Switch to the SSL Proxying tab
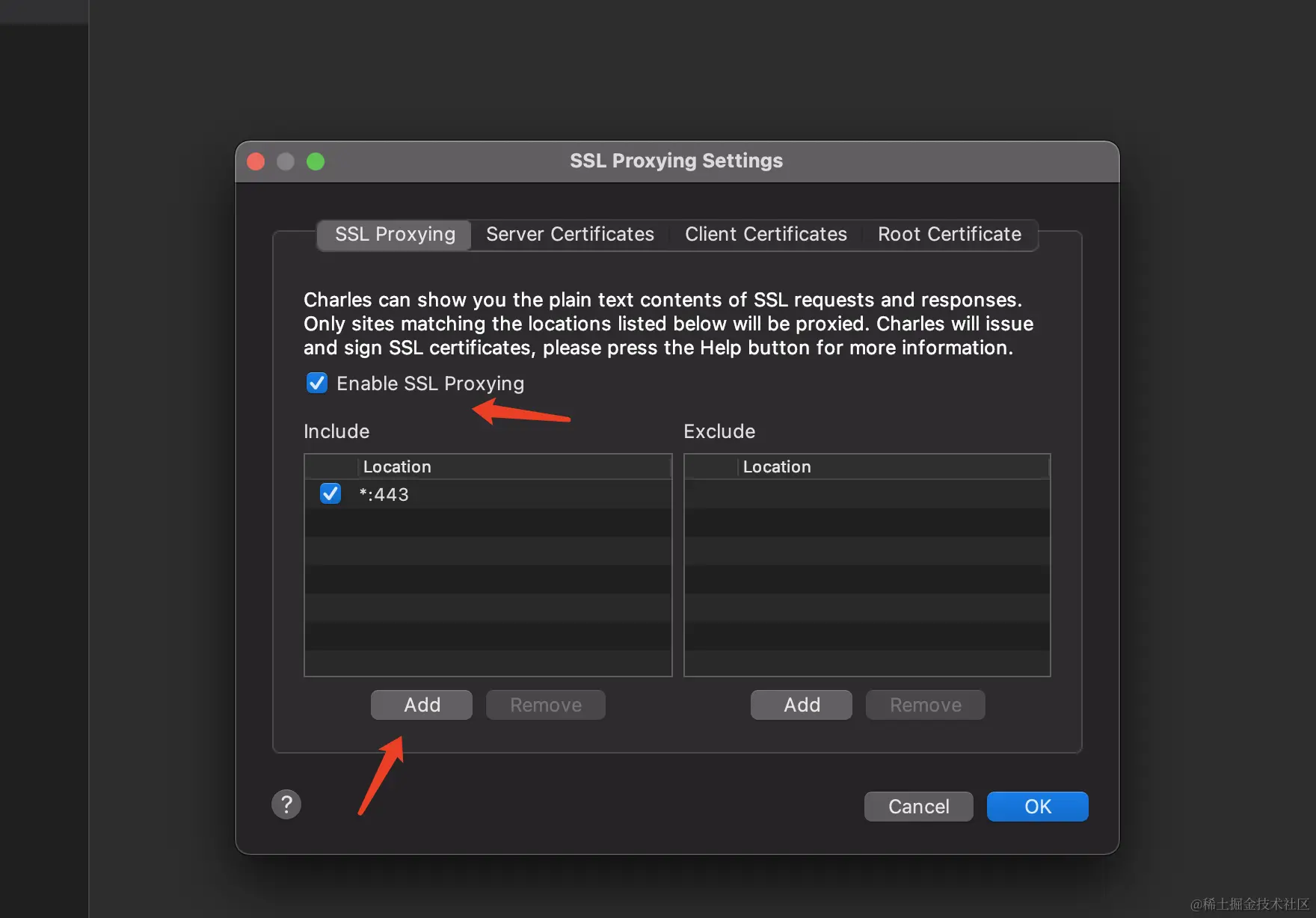Image resolution: width=1316 pixels, height=918 pixels. [x=395, y=235]
